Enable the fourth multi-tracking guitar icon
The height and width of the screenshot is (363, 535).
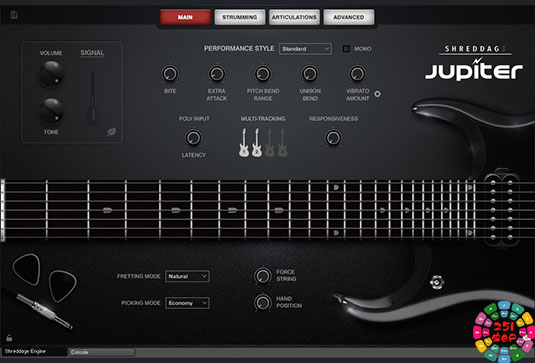pyautogui.click(x=282, y=143)
